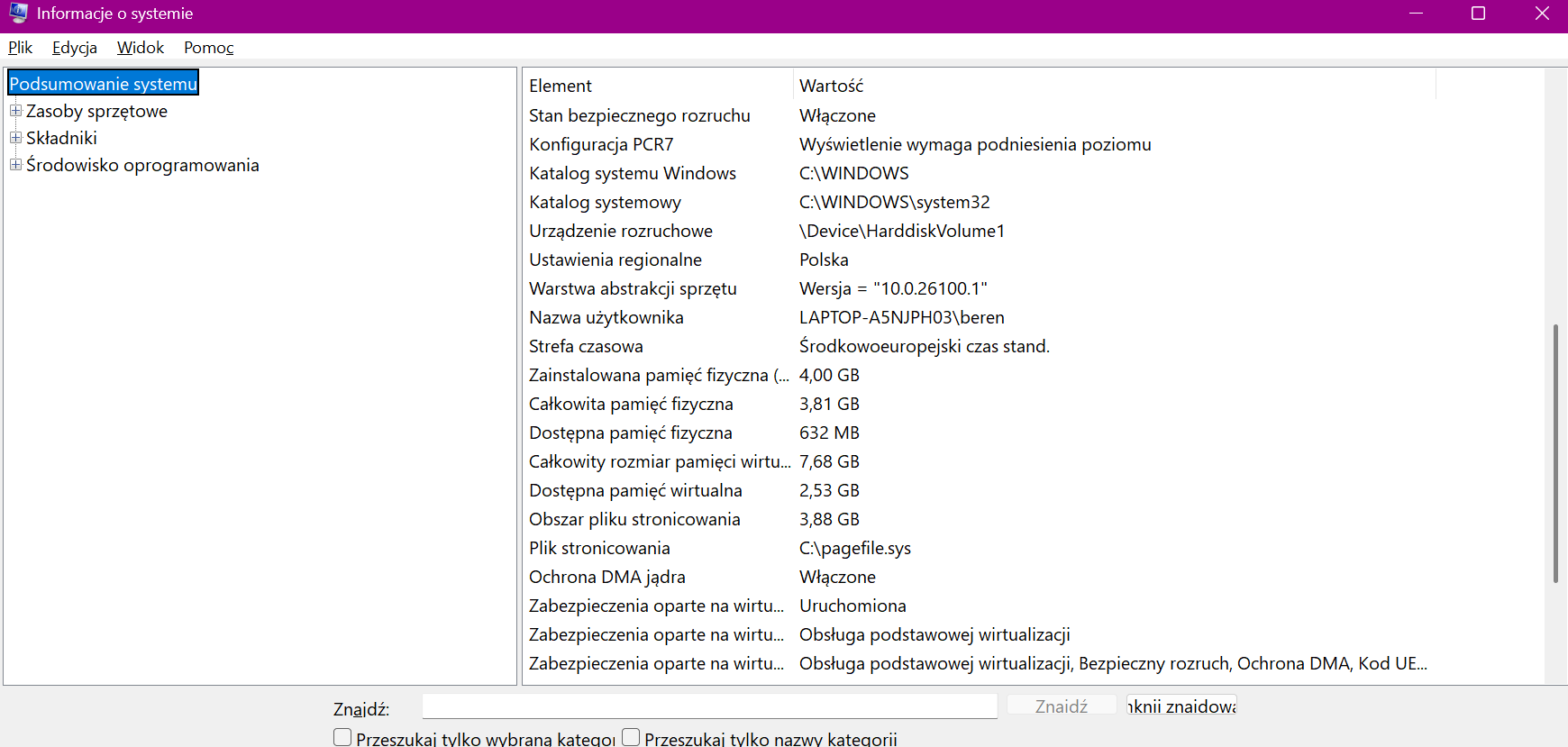Select the Zasoby sprzętowe category label
This screenshot has width=1568, height=747.
[x=96, y=111]
